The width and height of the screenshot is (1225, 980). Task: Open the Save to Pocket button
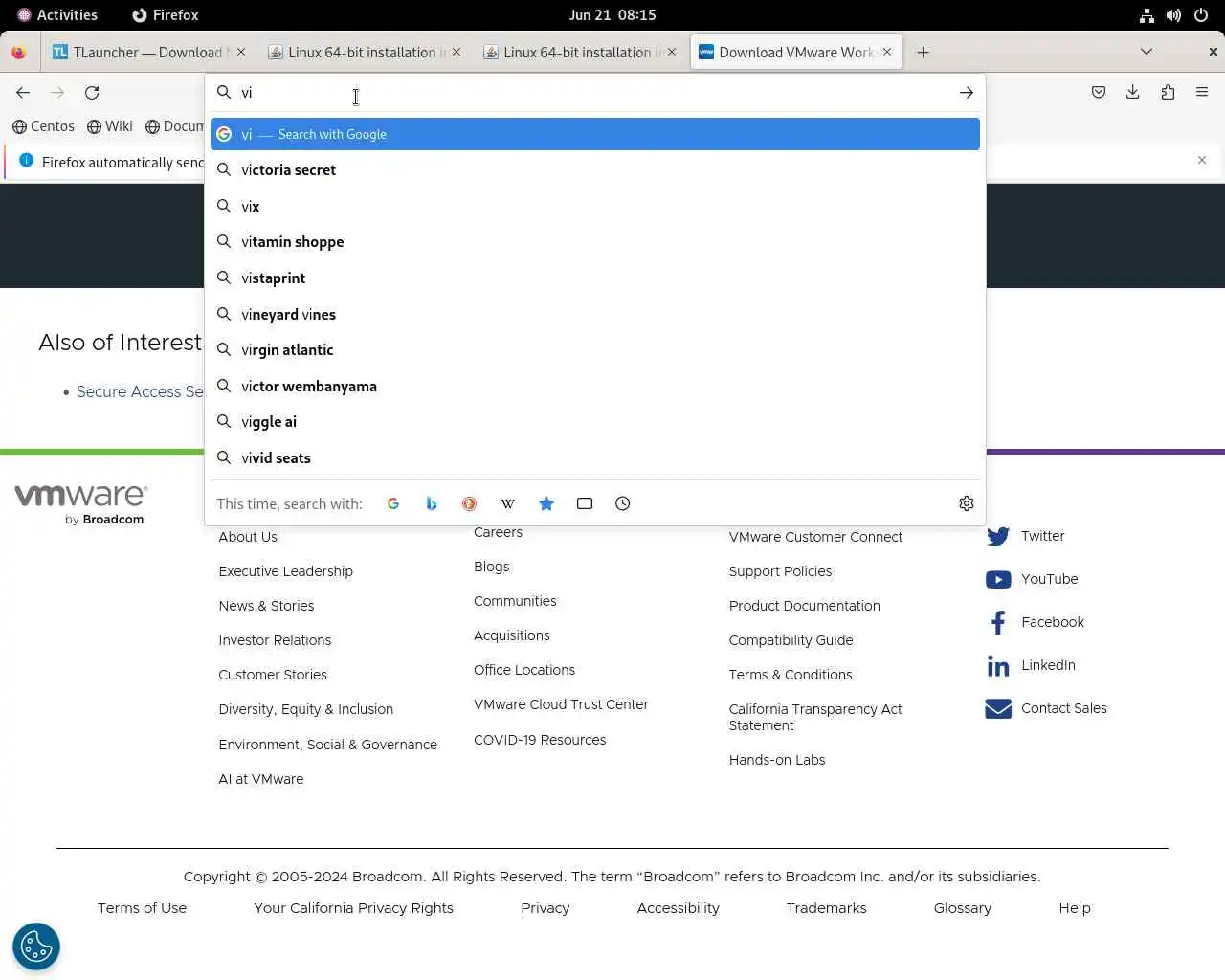(x=1099, y=92)
